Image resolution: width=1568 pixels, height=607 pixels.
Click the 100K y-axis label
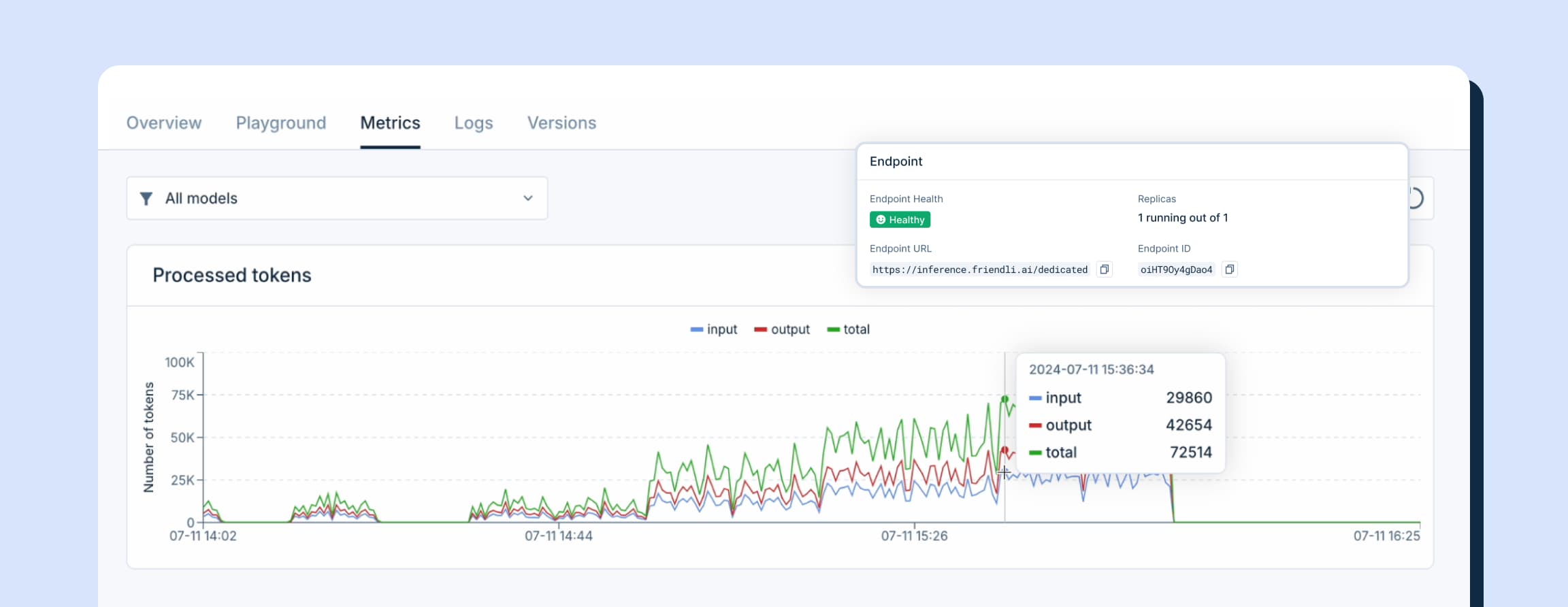coord(180,363)
